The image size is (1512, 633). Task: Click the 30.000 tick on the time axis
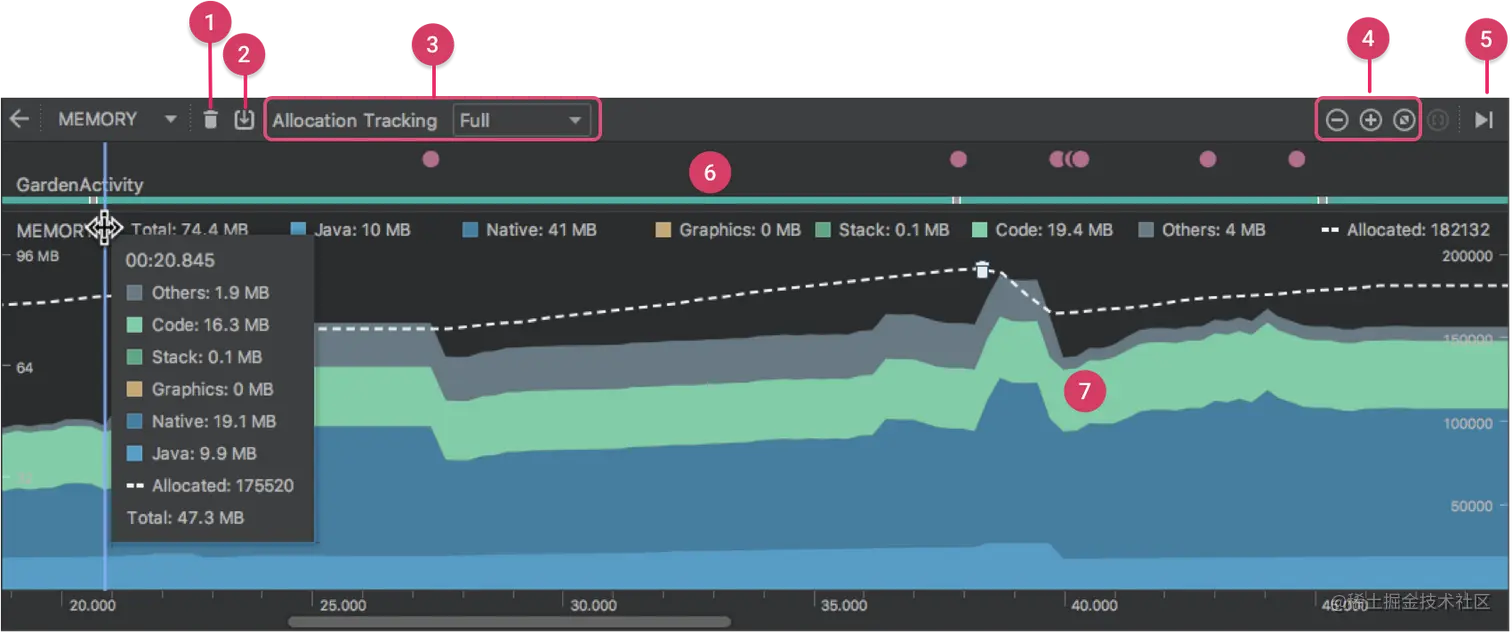pyautogui.click(x=593, y=605)
